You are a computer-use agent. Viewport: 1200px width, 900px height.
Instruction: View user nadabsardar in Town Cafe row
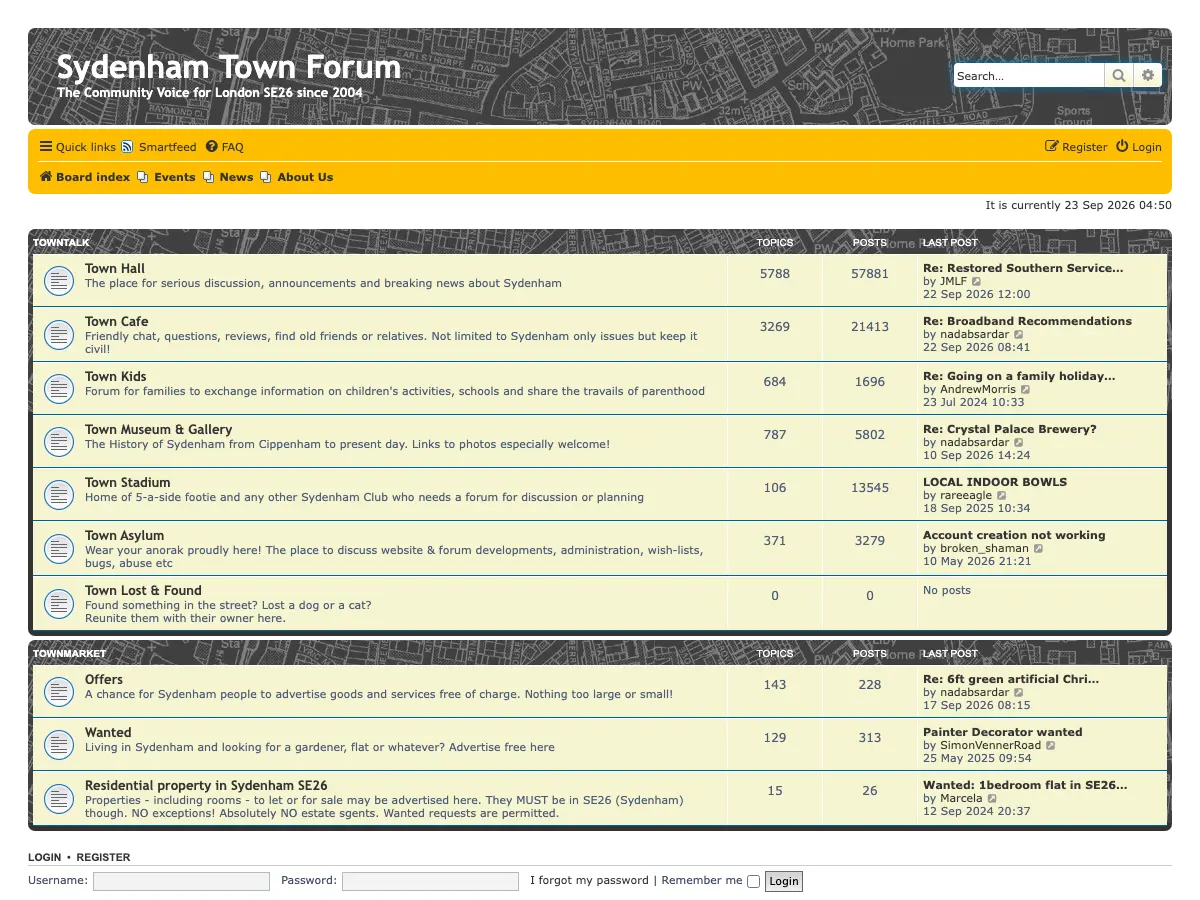975,335
